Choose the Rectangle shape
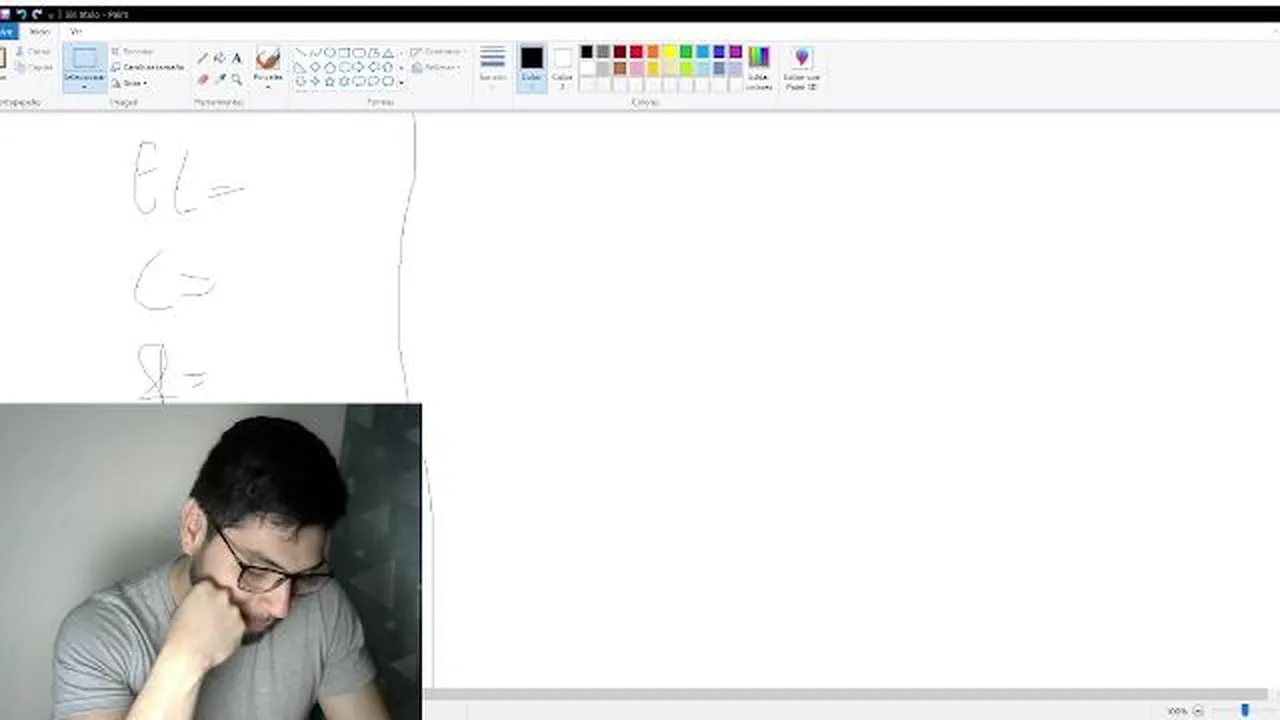This screenshot has width=1280, height=720. [x=344, y=53]
